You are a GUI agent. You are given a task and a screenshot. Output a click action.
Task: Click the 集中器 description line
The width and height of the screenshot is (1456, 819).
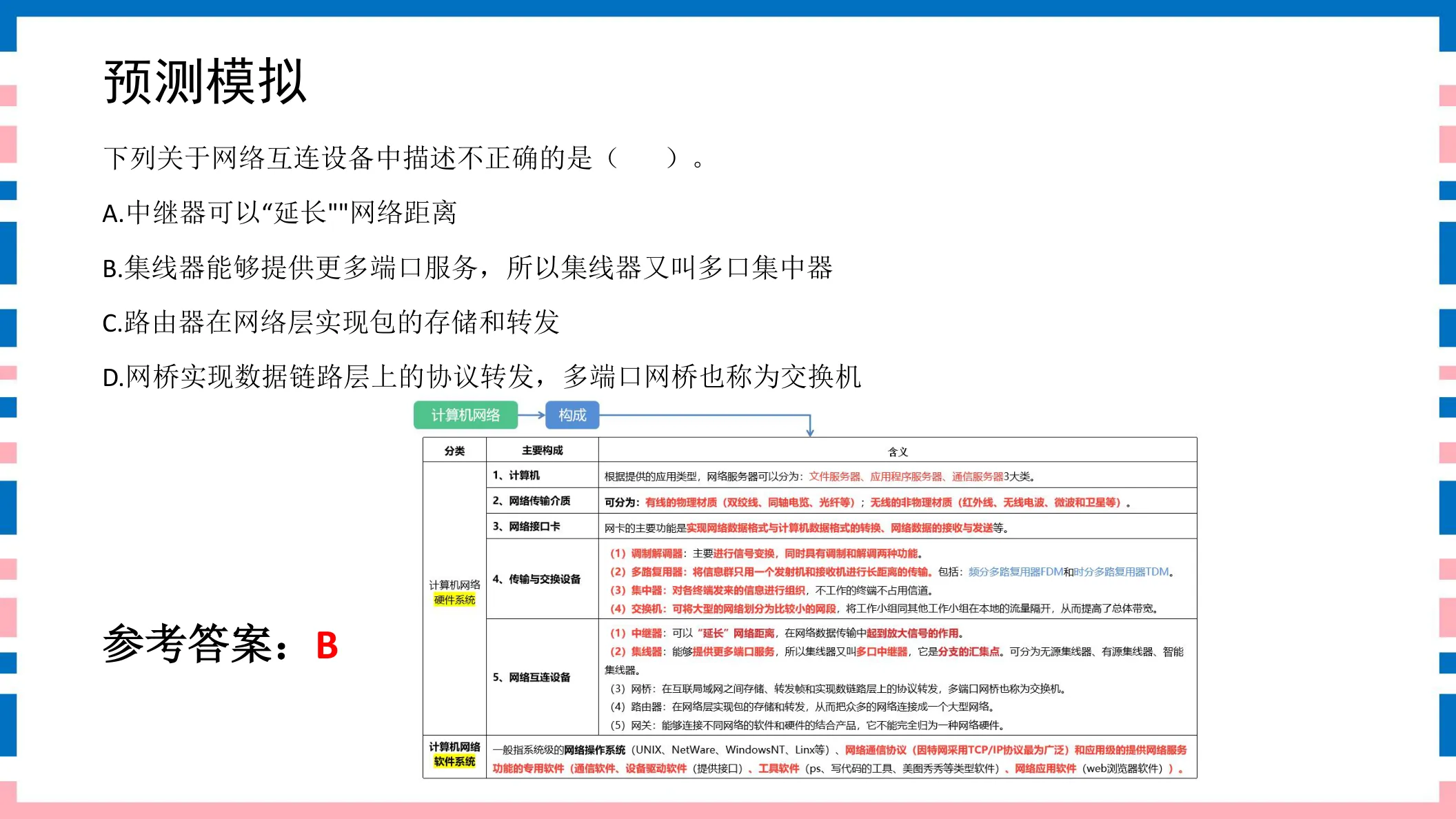(x=771, y=590)
